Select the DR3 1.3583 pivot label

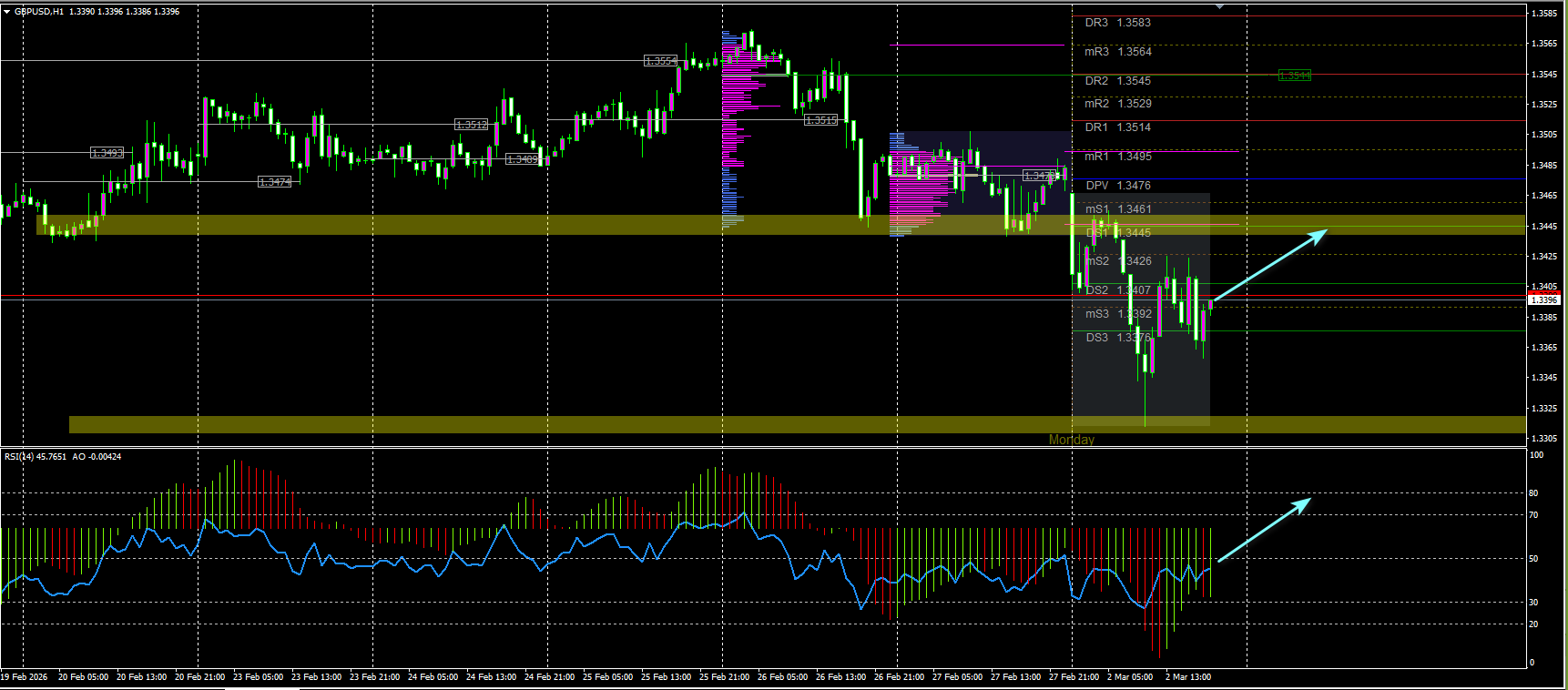[1118, 23]
